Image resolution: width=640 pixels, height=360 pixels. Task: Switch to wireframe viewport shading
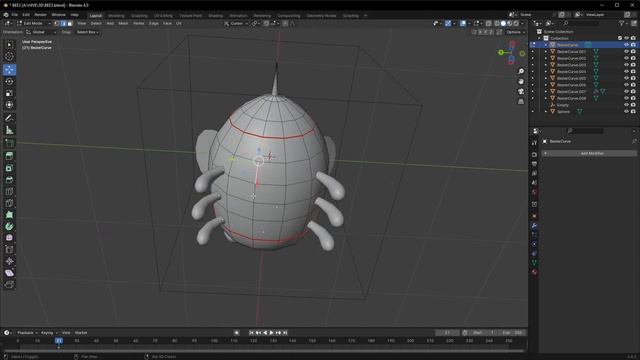point(497,24)
